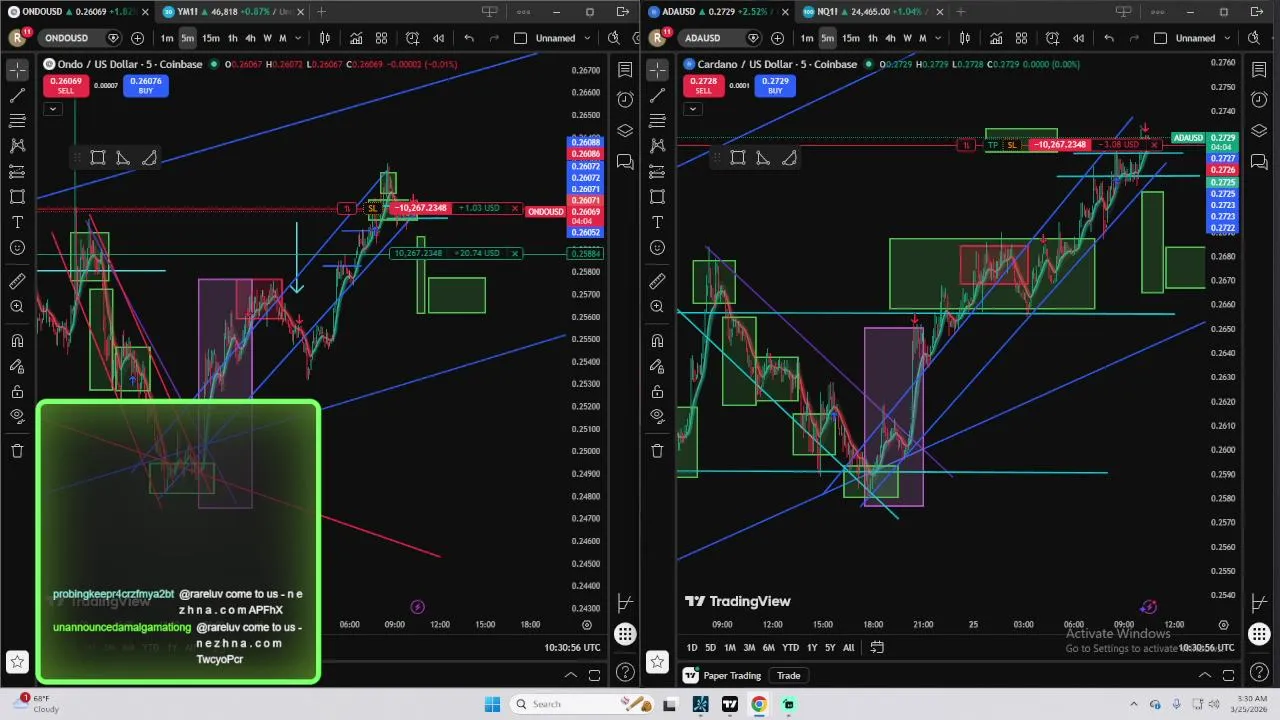The image size is (1280, 720).
Task: Open help center question icon in ADAUSD window
Action: [x=1259, y=672]
